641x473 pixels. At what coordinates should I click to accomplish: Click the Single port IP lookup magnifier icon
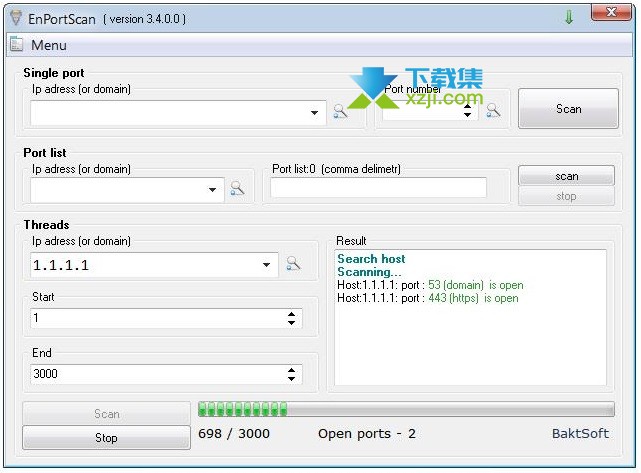pos(341,112)
